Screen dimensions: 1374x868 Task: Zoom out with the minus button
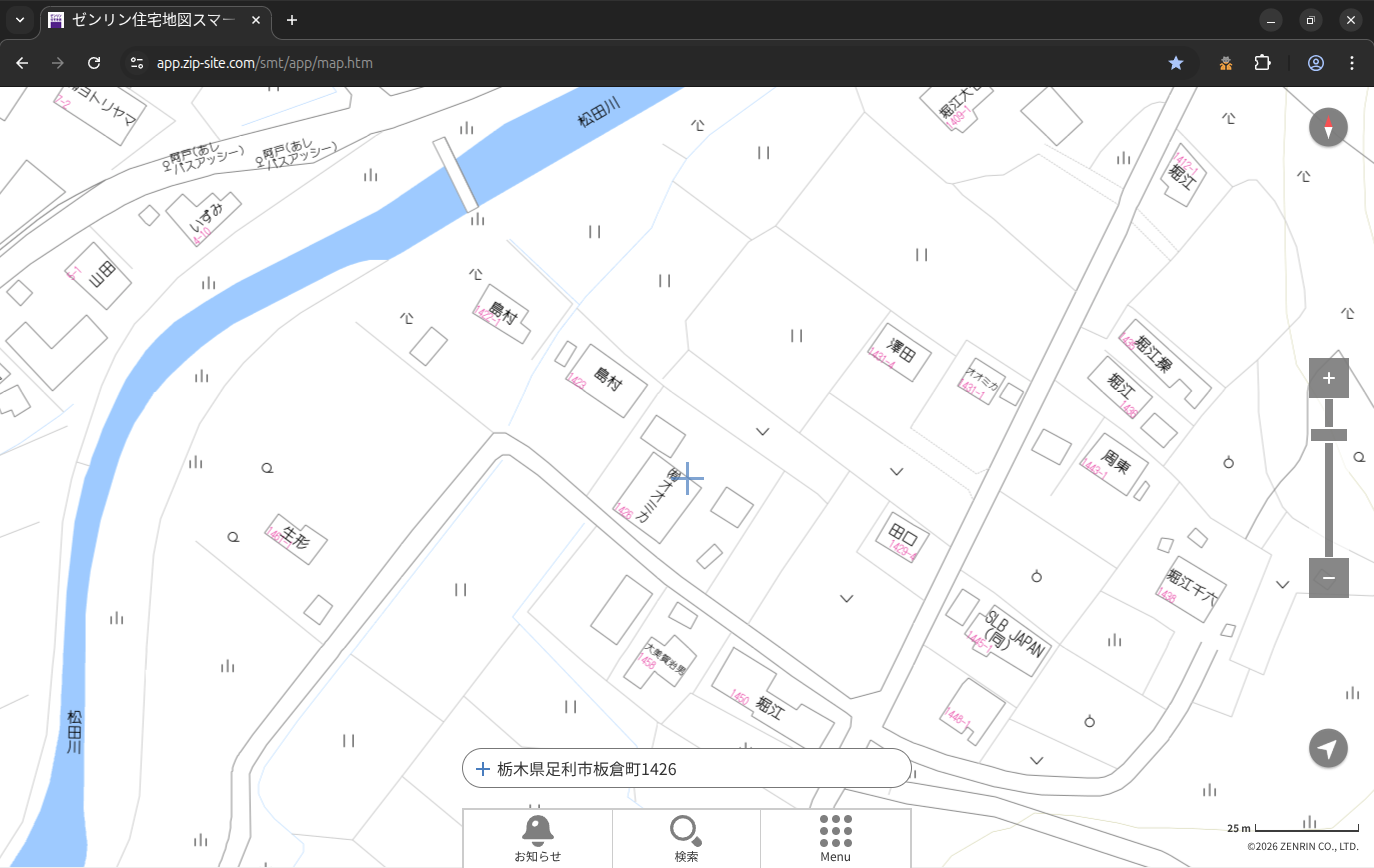point(1328,578)
